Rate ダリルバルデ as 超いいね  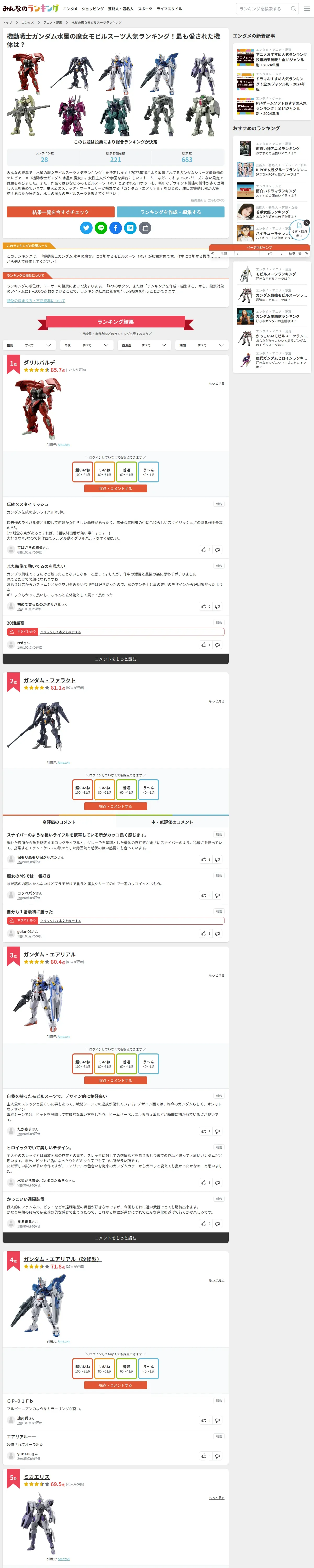82,472
